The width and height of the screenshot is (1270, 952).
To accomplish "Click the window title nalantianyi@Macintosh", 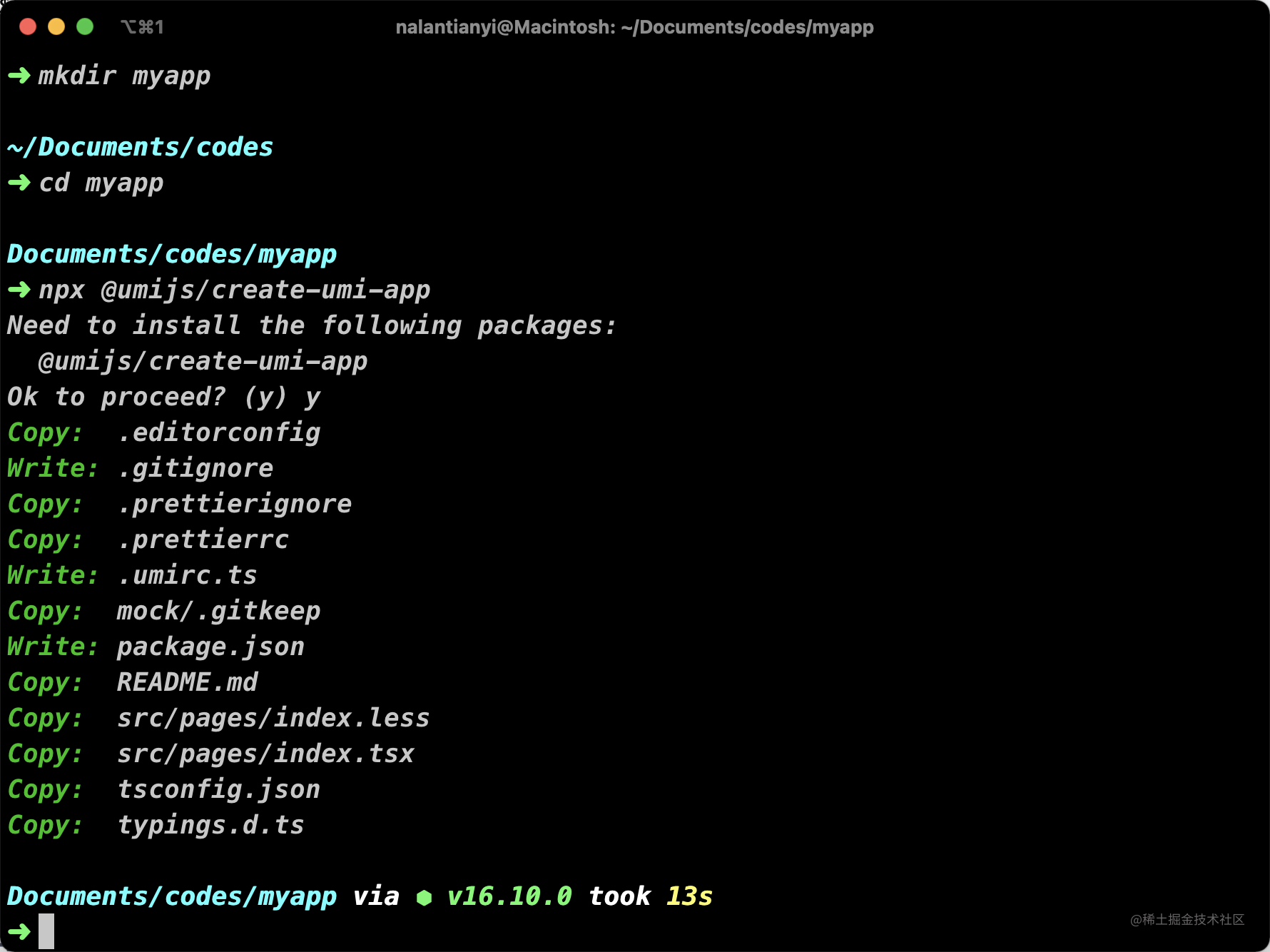I will pyautogui.click(x=634, y=27).
